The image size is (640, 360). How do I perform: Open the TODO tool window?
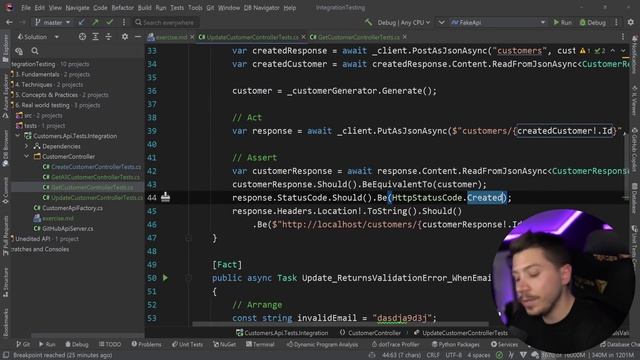[x=110, y=344]
